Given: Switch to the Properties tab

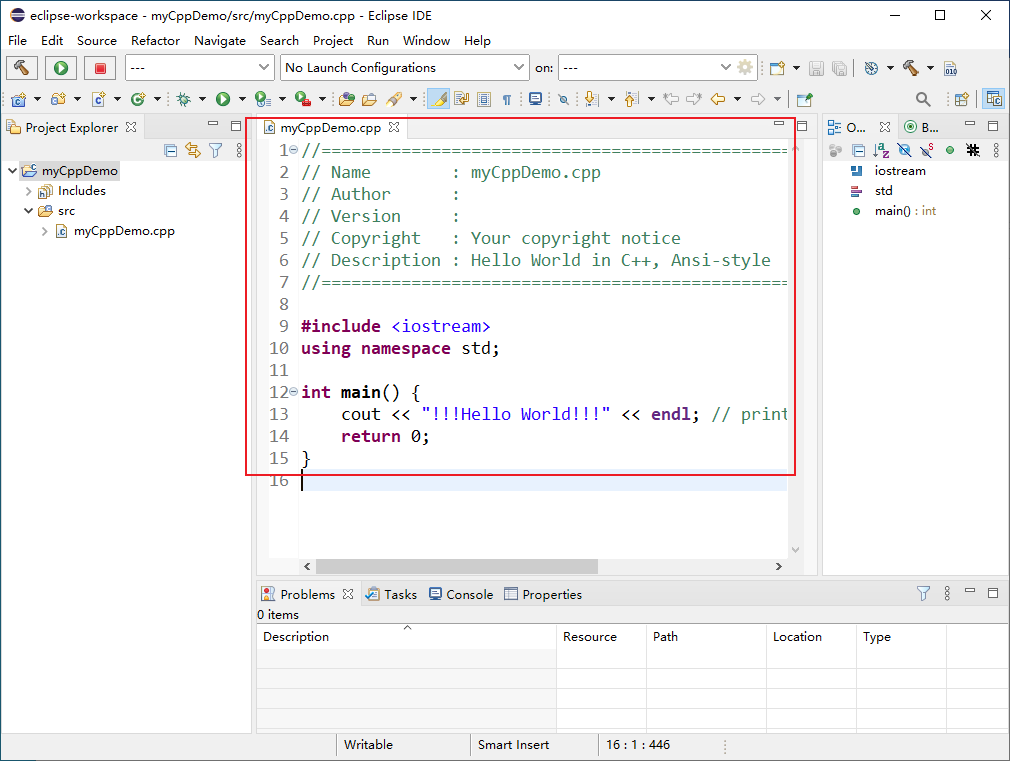Looking at the screenshot, I should click(543, 594).
